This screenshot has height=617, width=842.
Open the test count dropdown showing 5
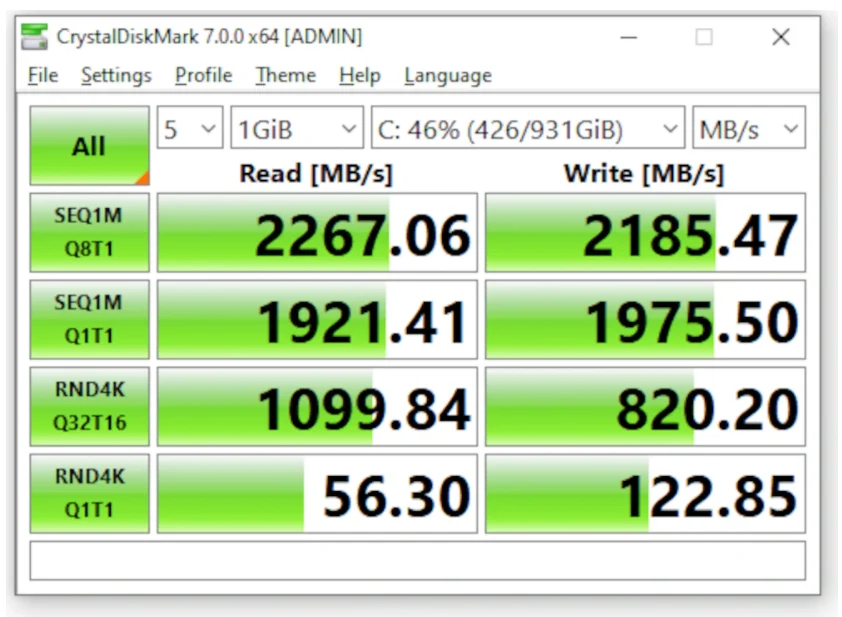pyautogui.click(x=190, y=127)
